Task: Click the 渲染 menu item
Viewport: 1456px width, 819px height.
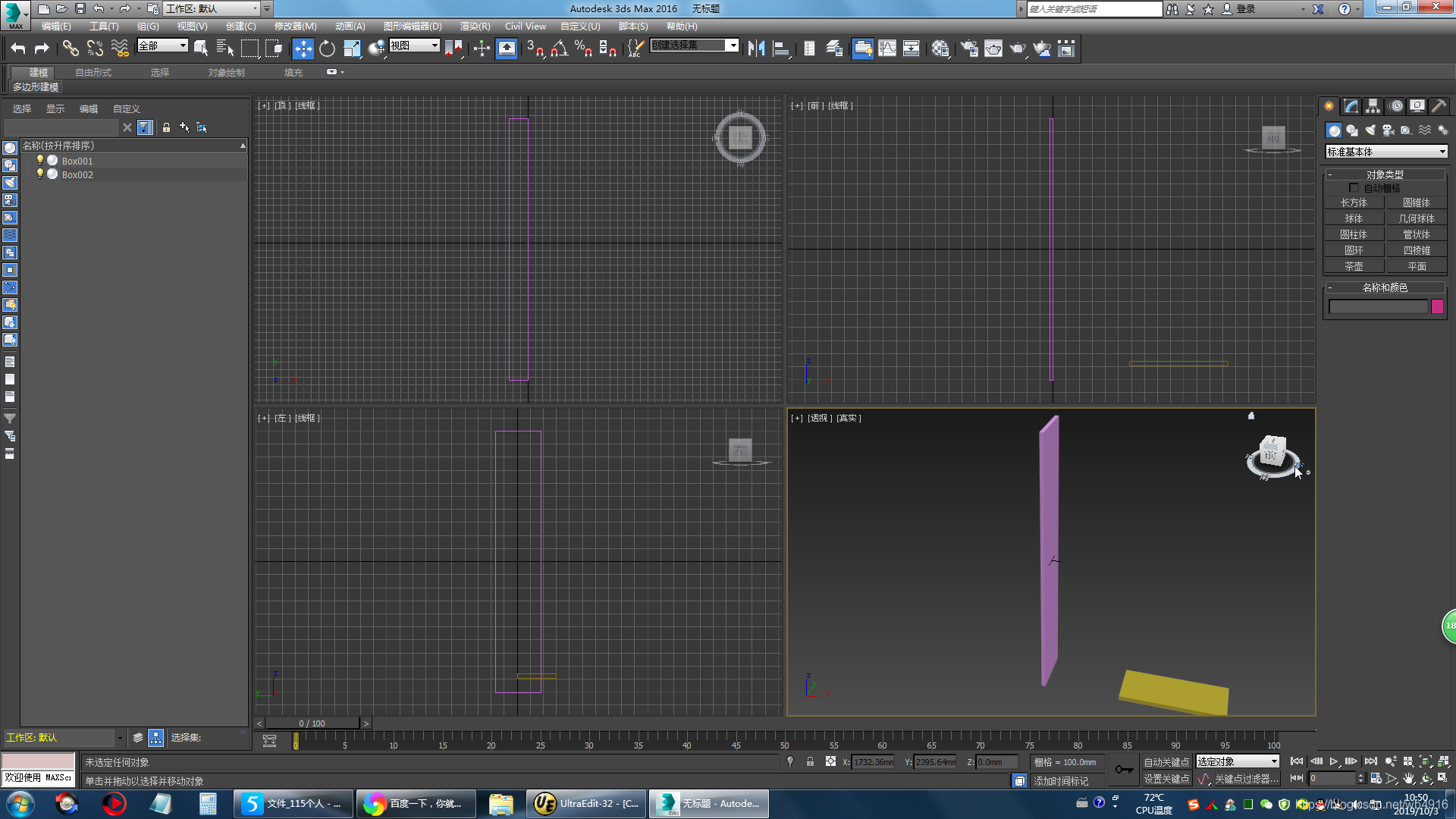Action: [474, 27]
